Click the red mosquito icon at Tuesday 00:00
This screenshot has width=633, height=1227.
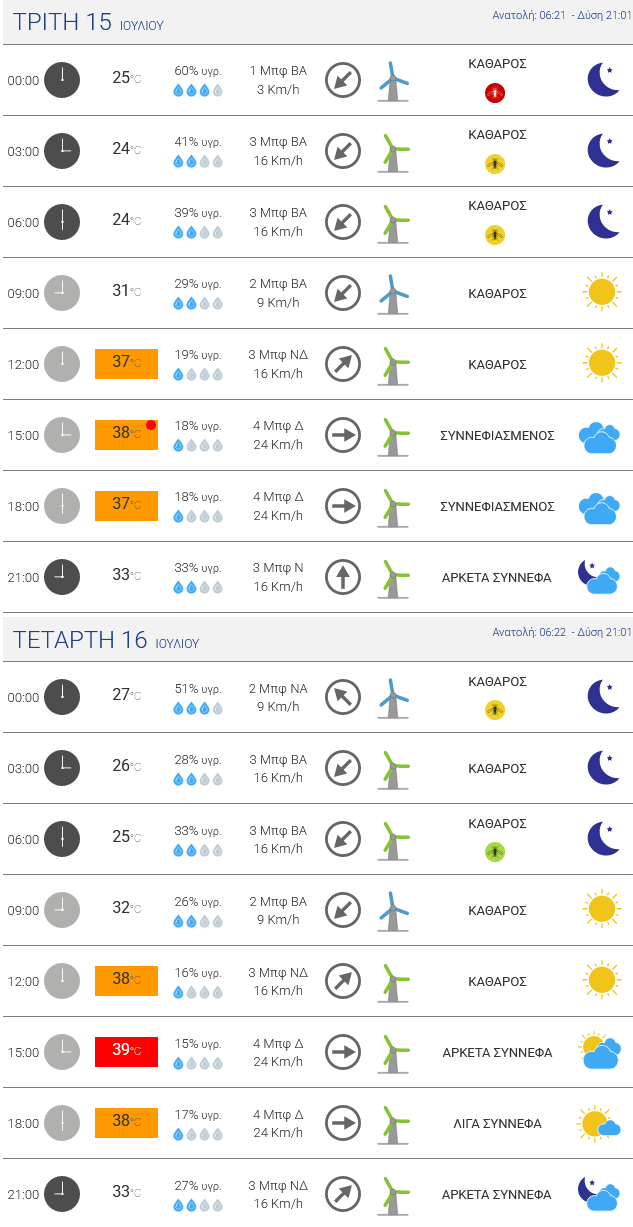[494, 93]
